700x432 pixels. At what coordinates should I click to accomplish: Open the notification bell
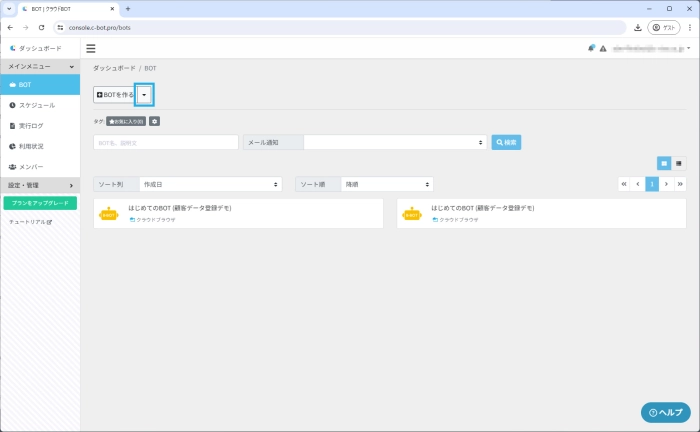pos(592,48)
